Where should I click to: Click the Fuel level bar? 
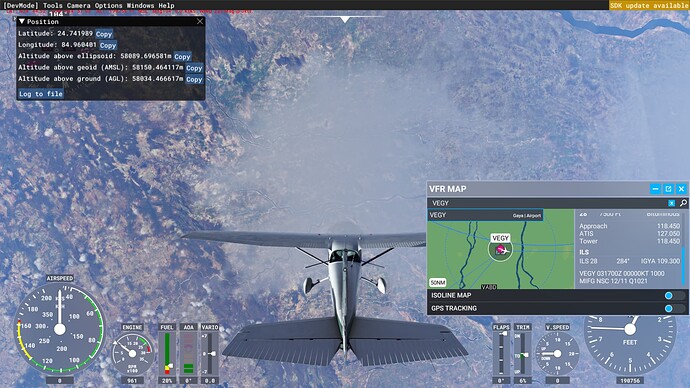point(167,353)
